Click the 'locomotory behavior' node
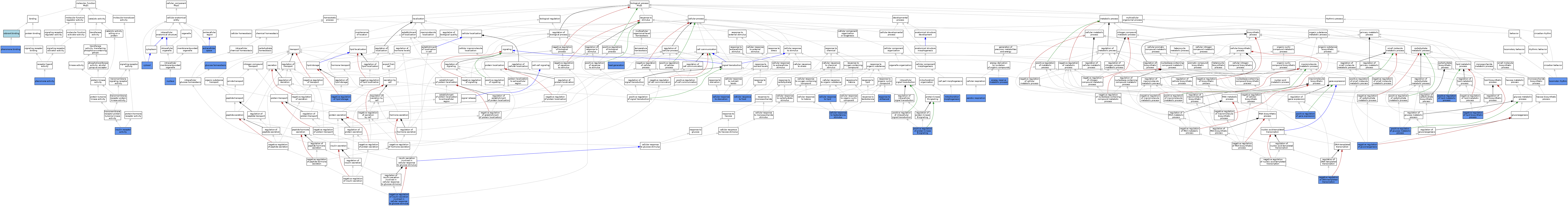This screenshot has width=1568, height=206. (1514, 49)
